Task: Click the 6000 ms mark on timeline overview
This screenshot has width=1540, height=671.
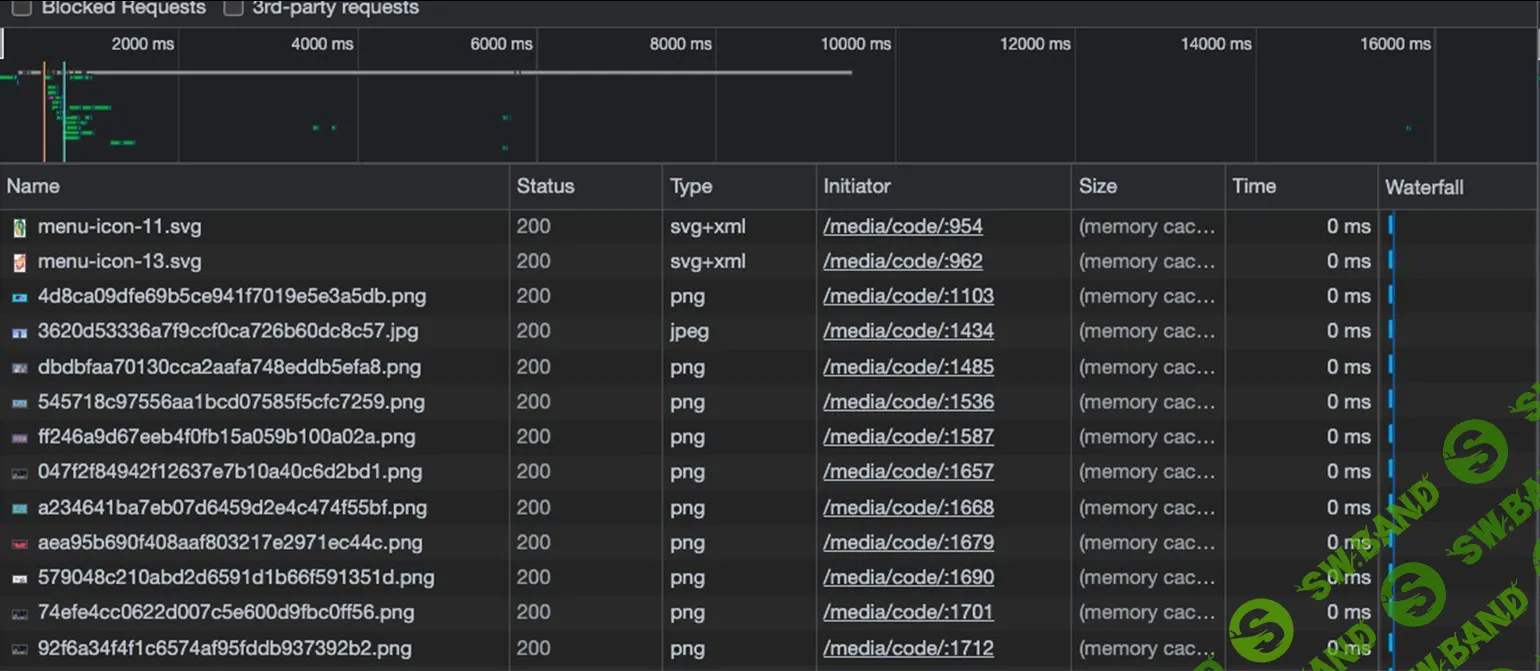Action: (x=501, y=44)
